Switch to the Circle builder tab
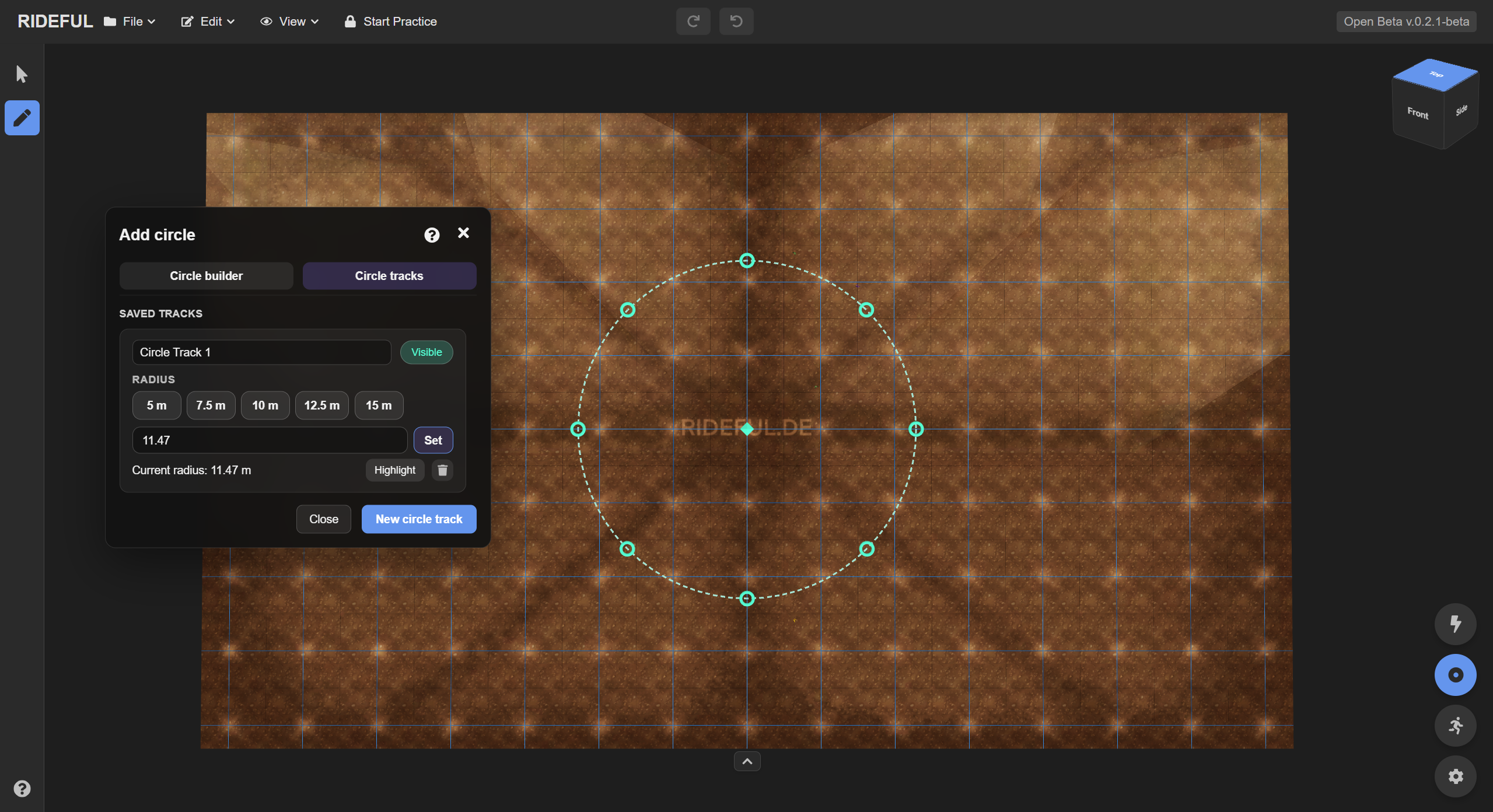 [x=206, y=275]
